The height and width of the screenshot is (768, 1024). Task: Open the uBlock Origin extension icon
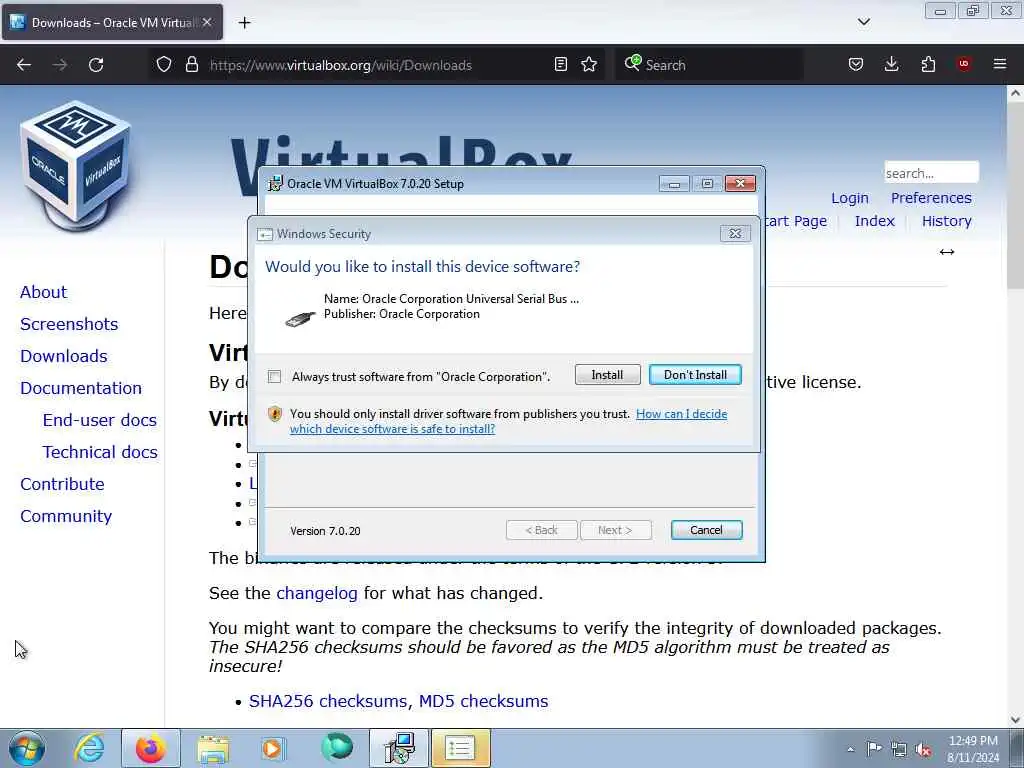point(964,64)
